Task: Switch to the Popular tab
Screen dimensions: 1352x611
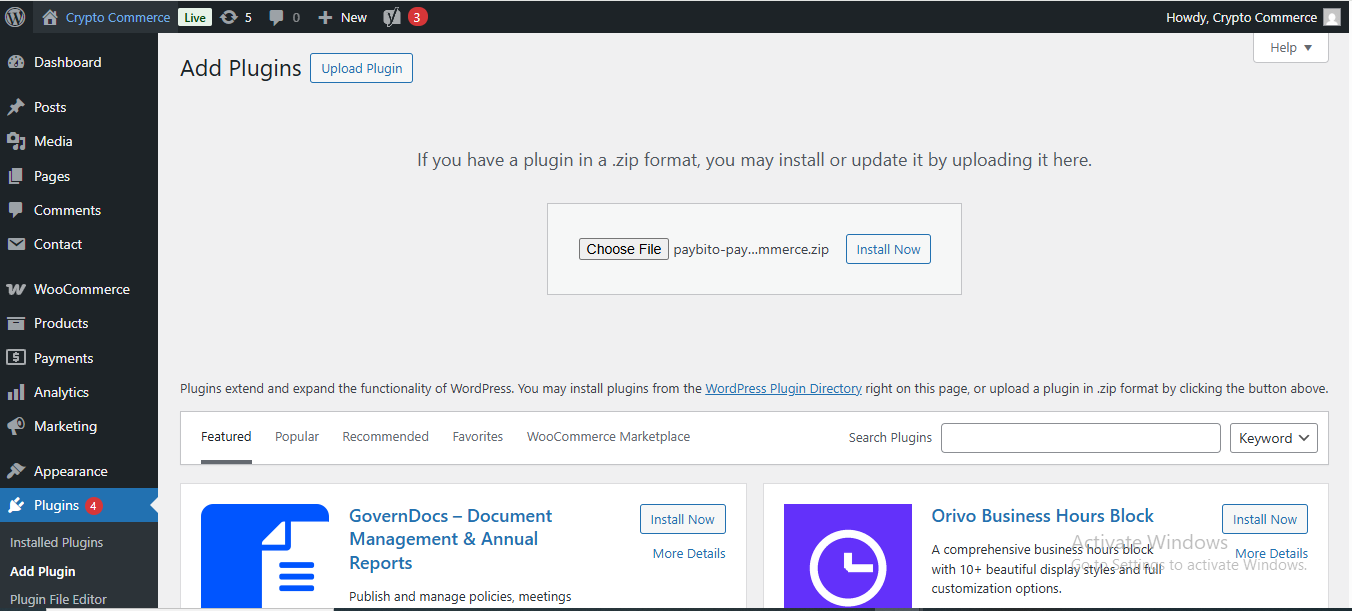Action: point(297,437)
